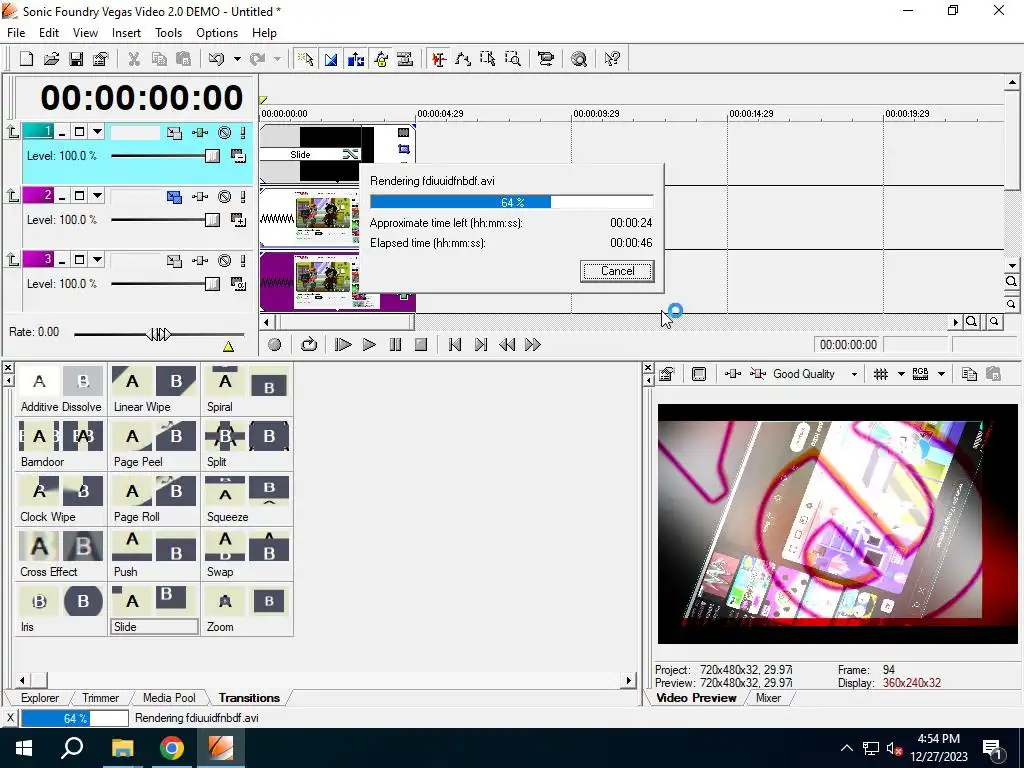1024x768 pixels.
Task: Expand track 1 options dropdown arrow
Action: pyautogui.click(x=97, y=132)
